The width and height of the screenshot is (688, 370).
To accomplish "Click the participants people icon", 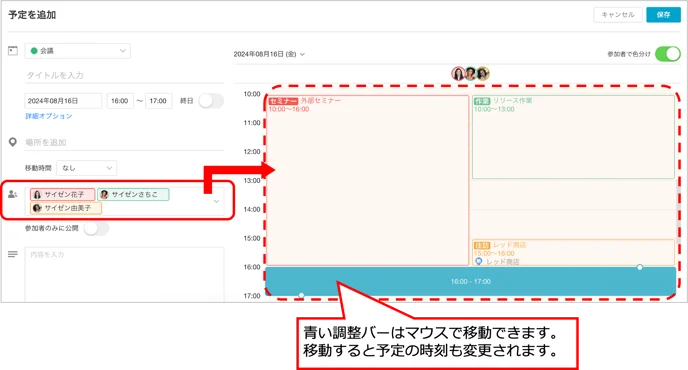I will coord(13,194).
